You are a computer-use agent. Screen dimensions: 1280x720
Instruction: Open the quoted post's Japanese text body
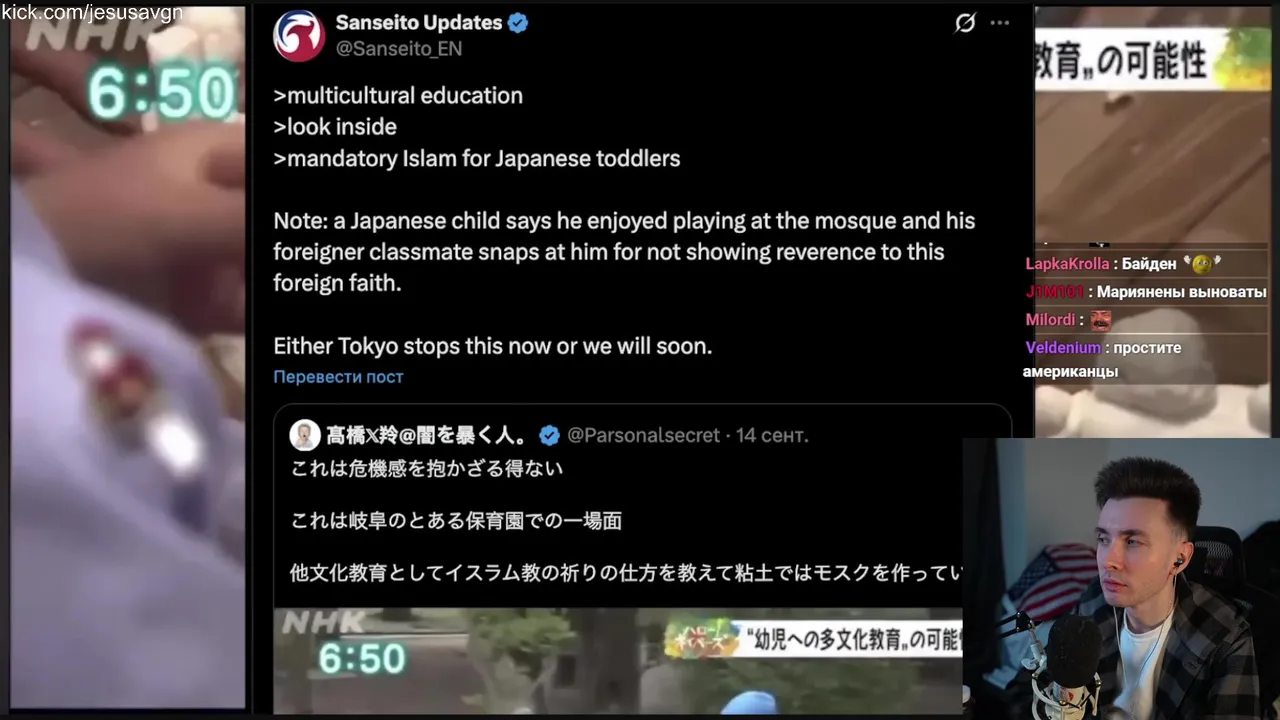click(626, 520)
